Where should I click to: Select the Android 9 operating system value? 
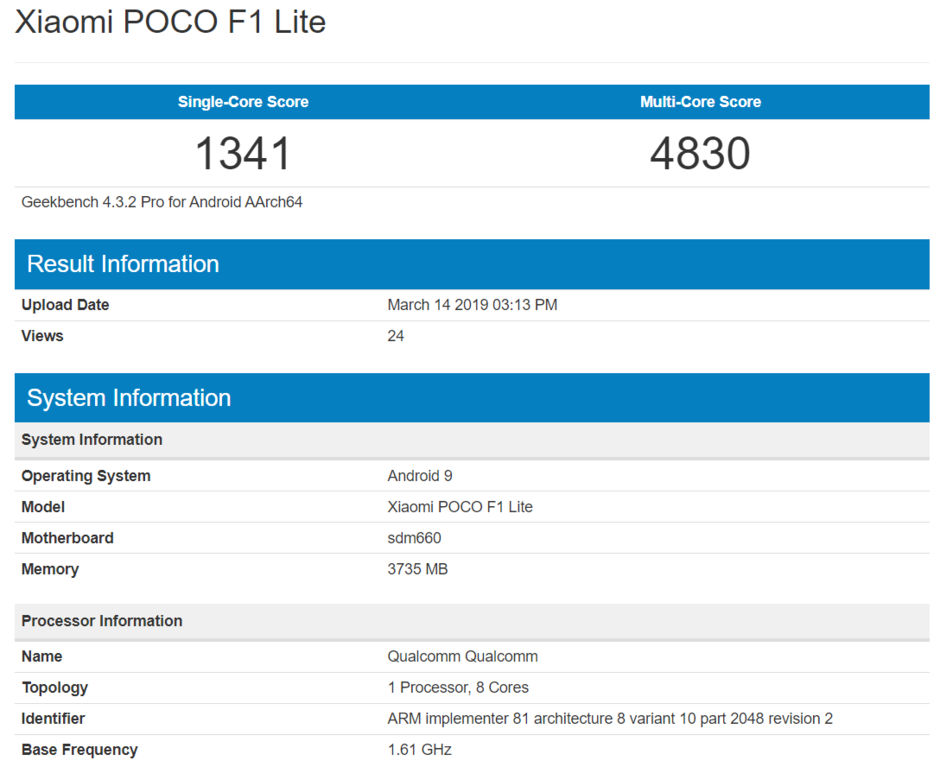click(420, 476)
